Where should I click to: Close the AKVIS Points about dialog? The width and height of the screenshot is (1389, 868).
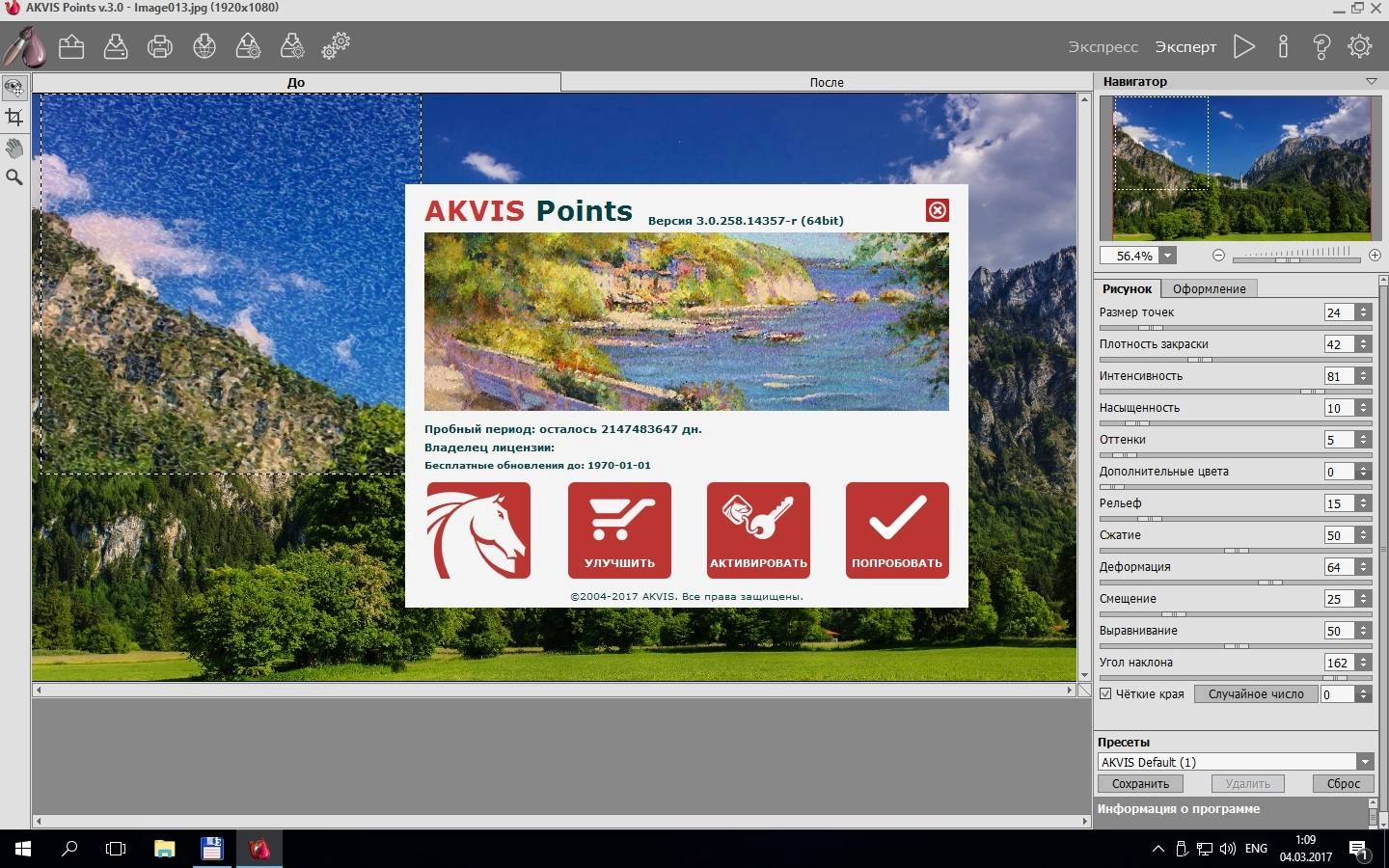(938, 210)
